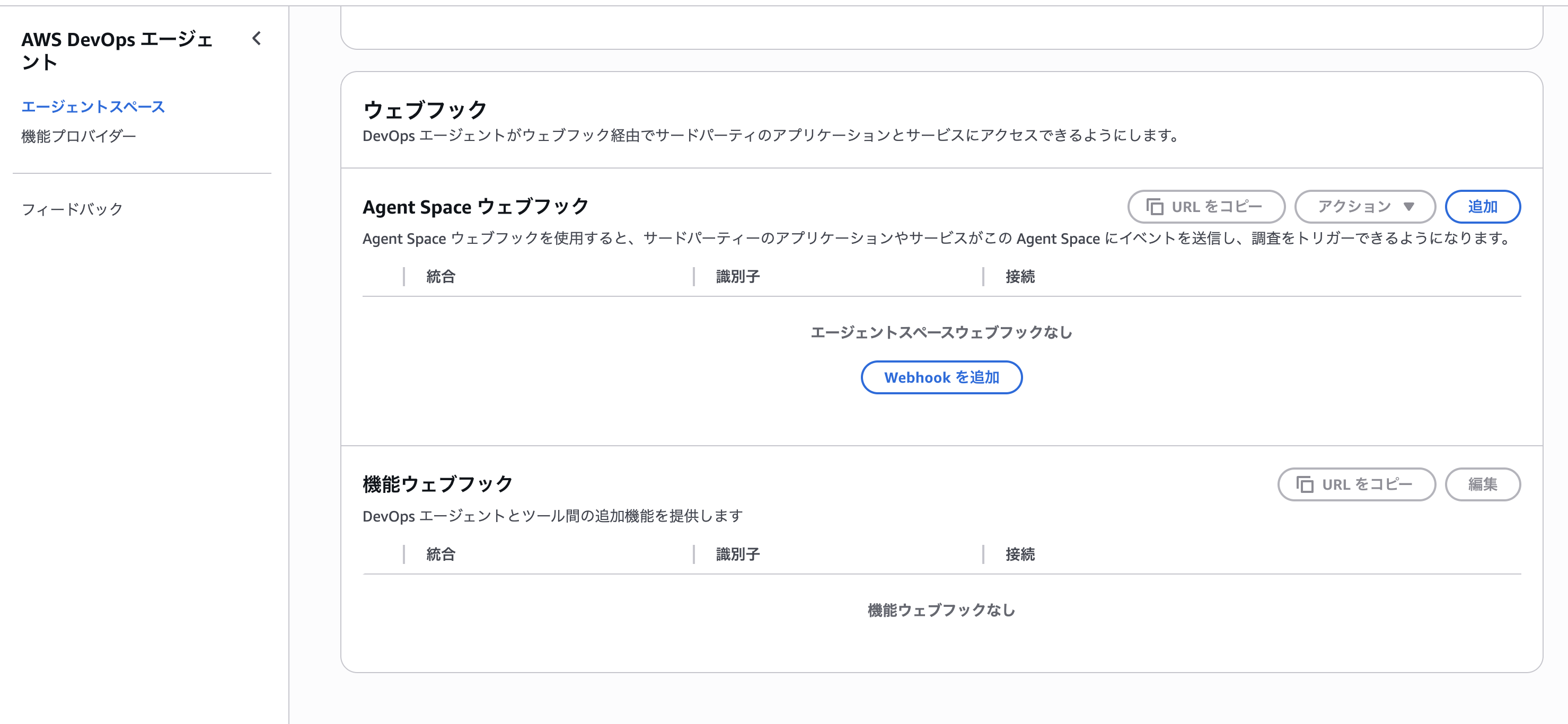The height and width of the screenshot is (724, 1568).
Task: Click URL をコピー for Agent Space ウェブフック
Action: click(1206, 207)
